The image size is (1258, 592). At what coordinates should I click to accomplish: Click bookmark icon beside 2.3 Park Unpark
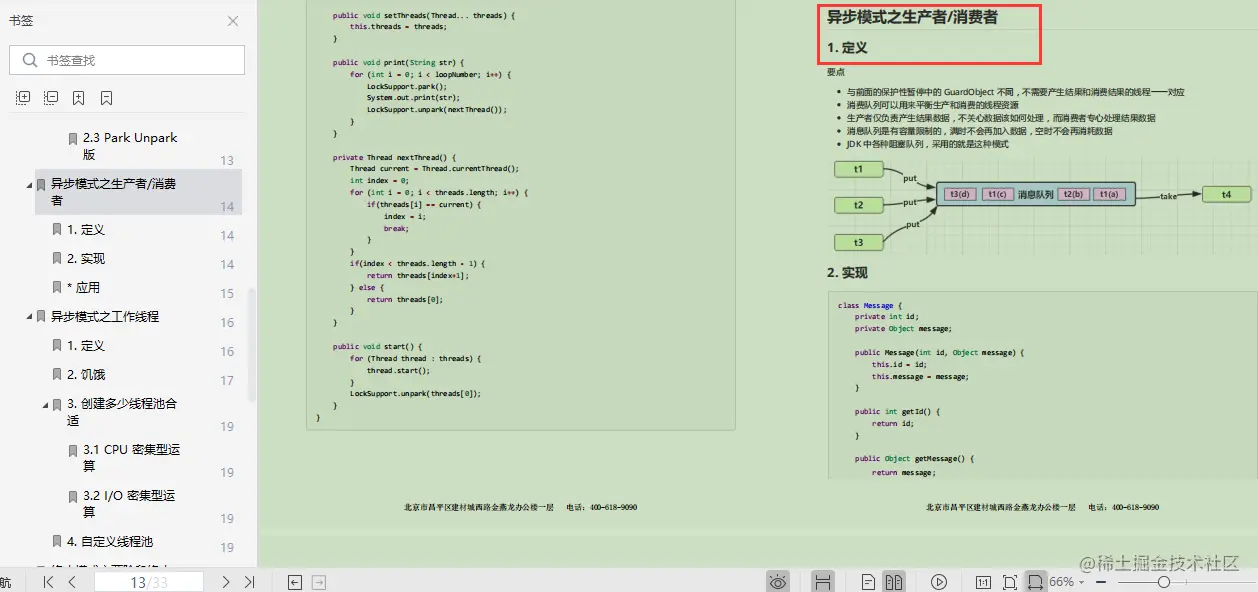(73, 138)
